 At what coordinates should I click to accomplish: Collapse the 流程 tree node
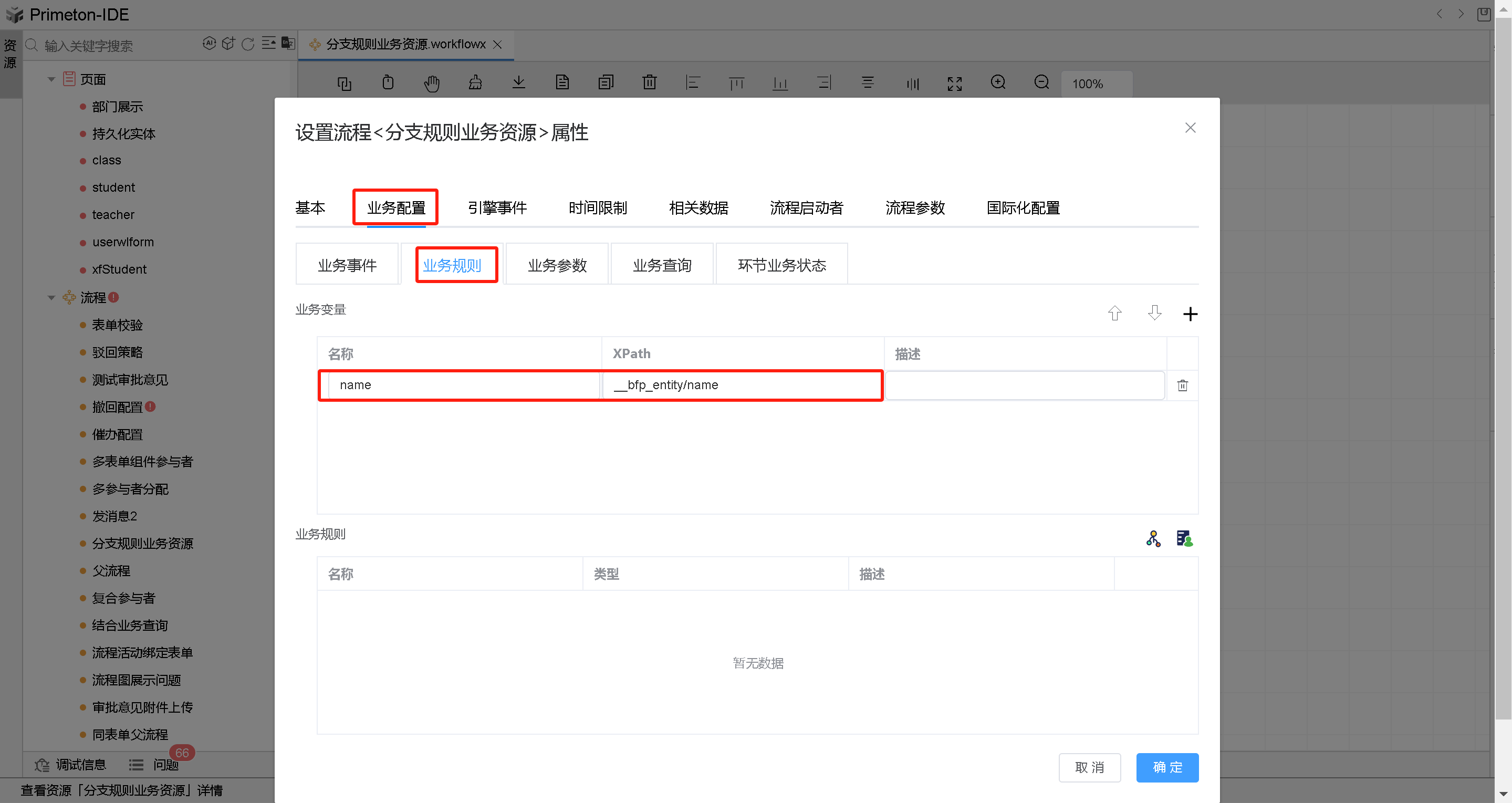[51, 298]
